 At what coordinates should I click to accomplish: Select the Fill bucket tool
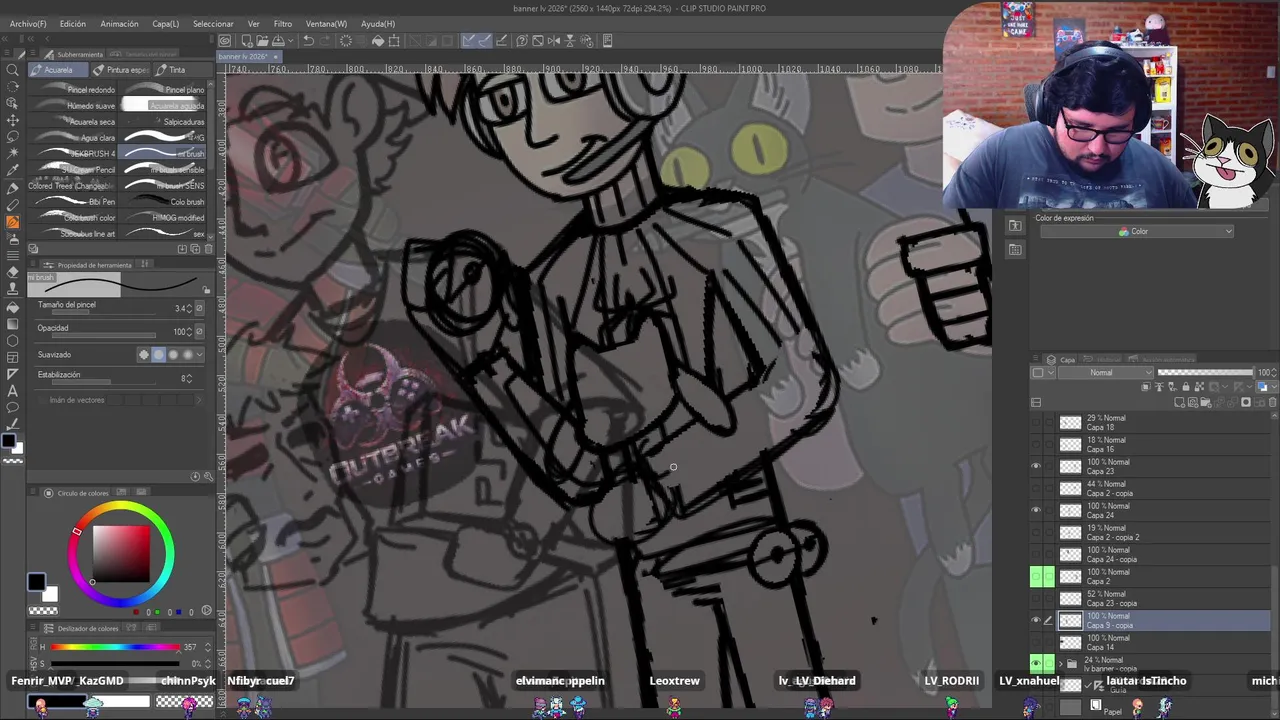point(13,307)
